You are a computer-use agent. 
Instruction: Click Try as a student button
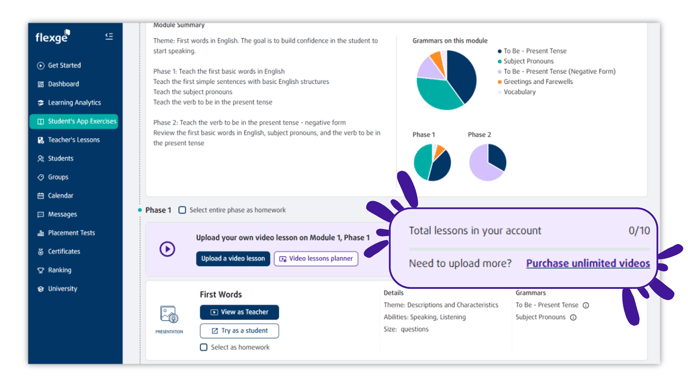[x=239, y=331]
